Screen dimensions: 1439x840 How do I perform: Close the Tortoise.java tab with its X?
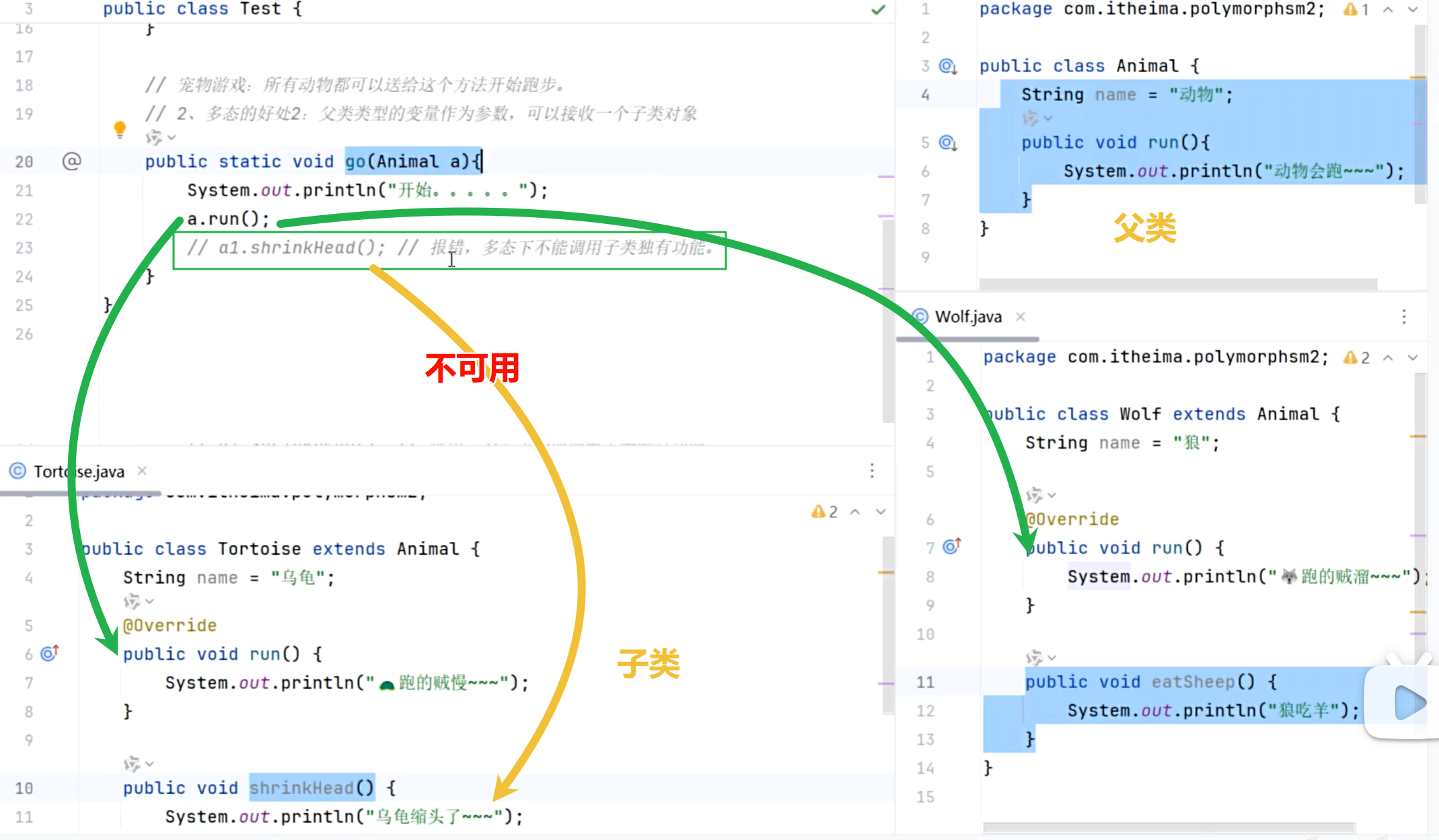pos(142,471)
